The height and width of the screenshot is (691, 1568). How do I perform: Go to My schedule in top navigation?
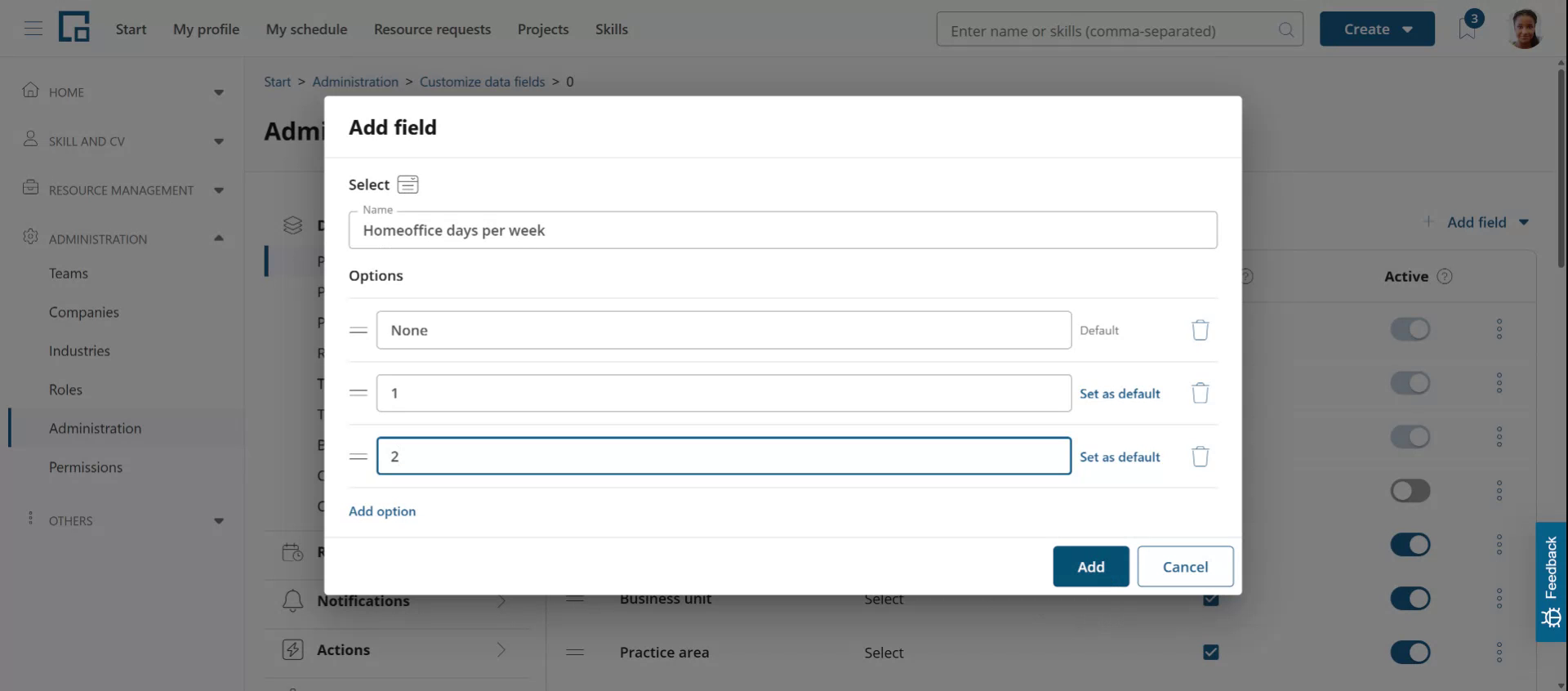click(306, 29)
